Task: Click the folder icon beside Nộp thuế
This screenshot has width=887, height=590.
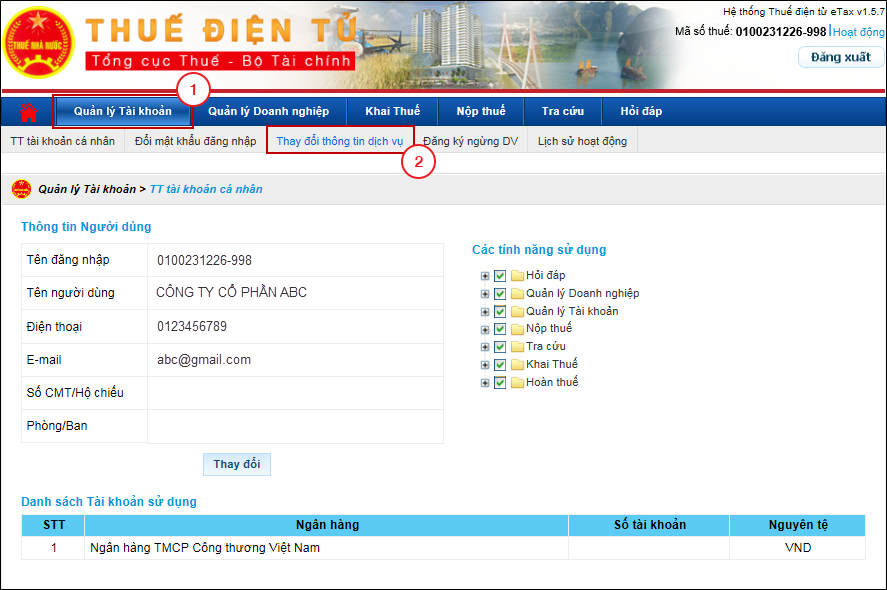Action: click(x=517, y=329)
